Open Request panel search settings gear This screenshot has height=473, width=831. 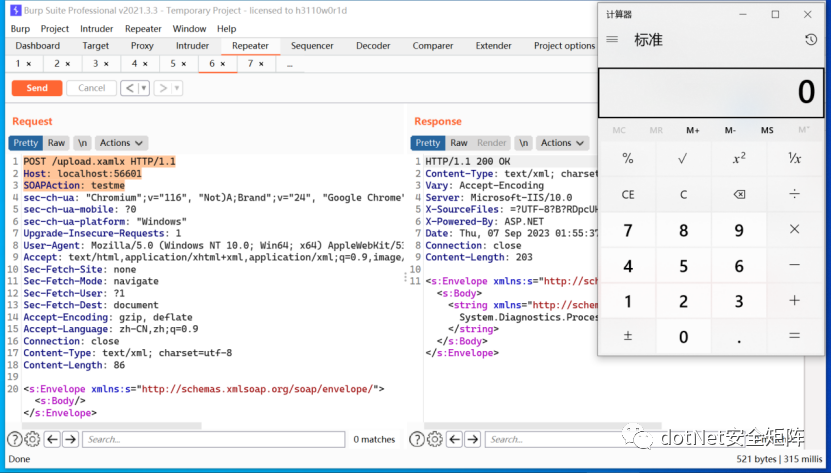[x=32, y=439]
